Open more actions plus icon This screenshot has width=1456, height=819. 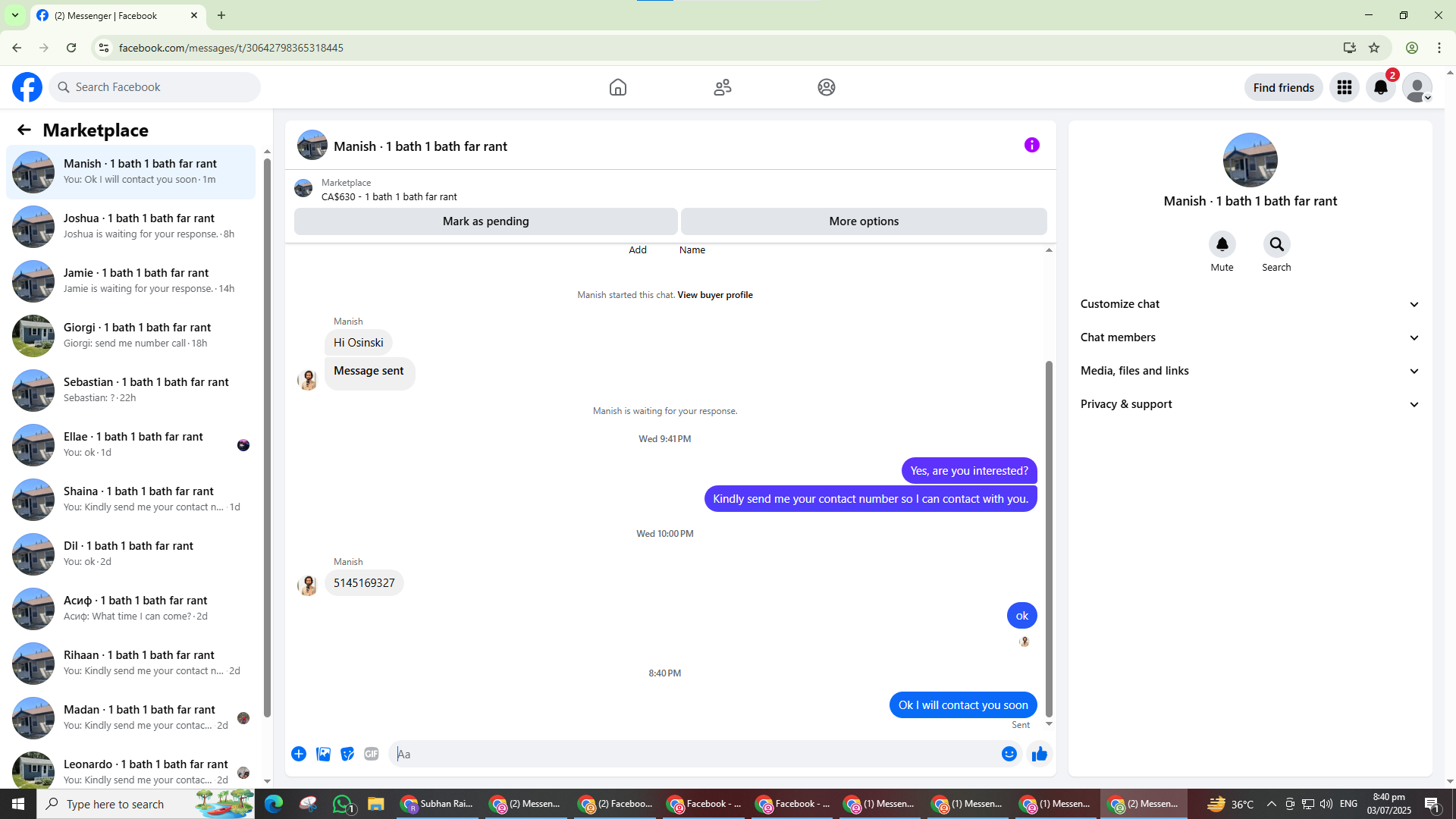(299, 754)
